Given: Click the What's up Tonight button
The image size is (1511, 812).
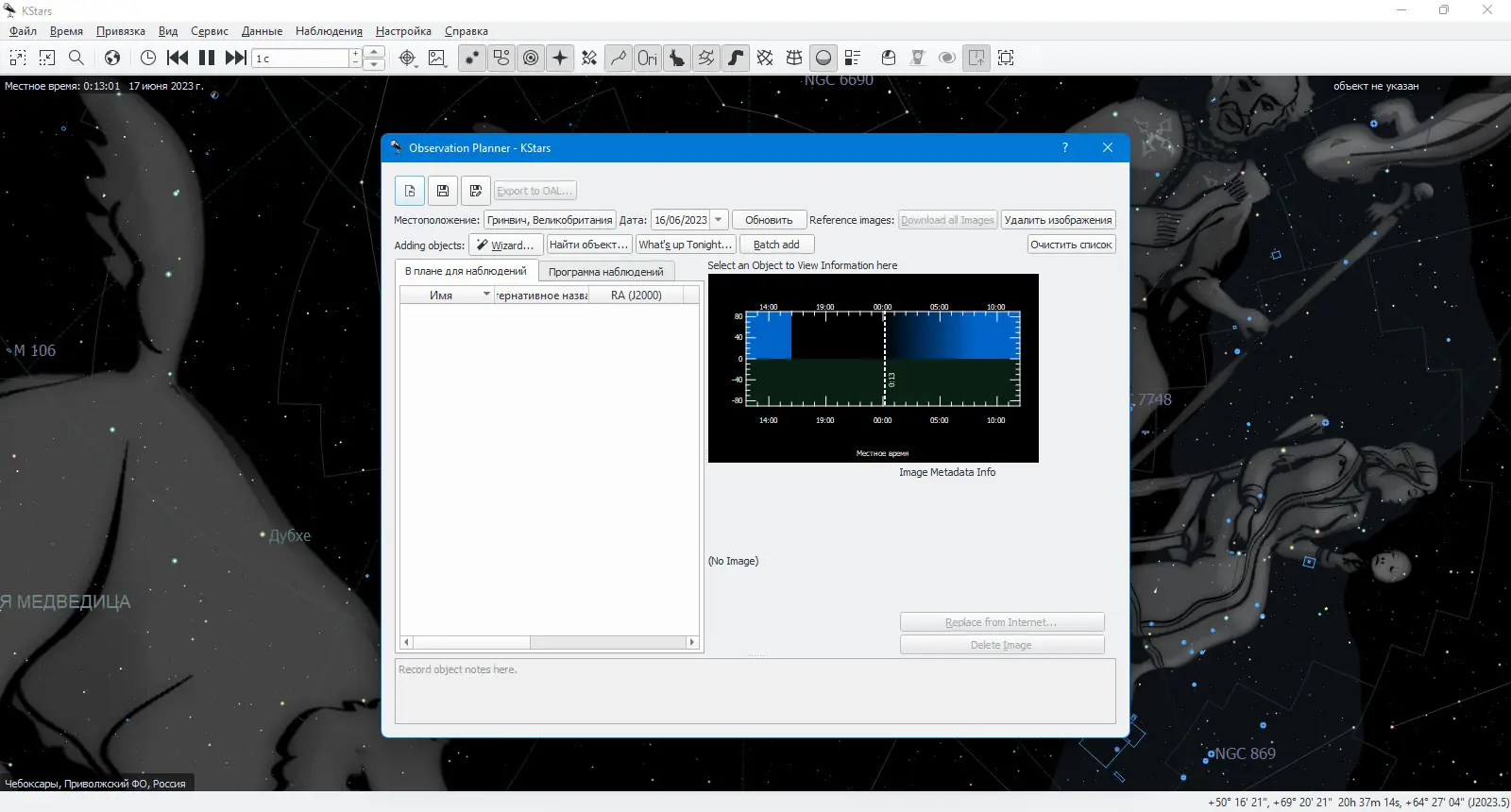Looking at the screenshot, I should tap(686, 245).
